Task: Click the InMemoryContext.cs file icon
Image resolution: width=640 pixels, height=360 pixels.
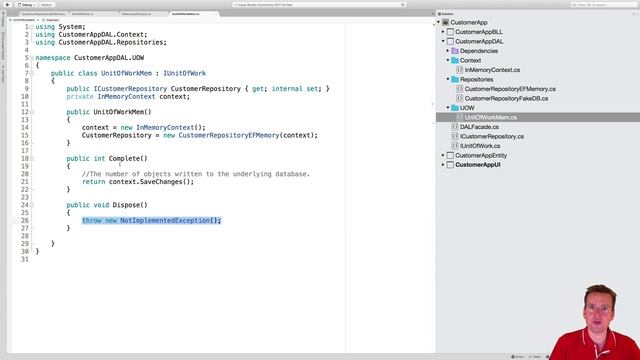Action: [x=460, y=70]
